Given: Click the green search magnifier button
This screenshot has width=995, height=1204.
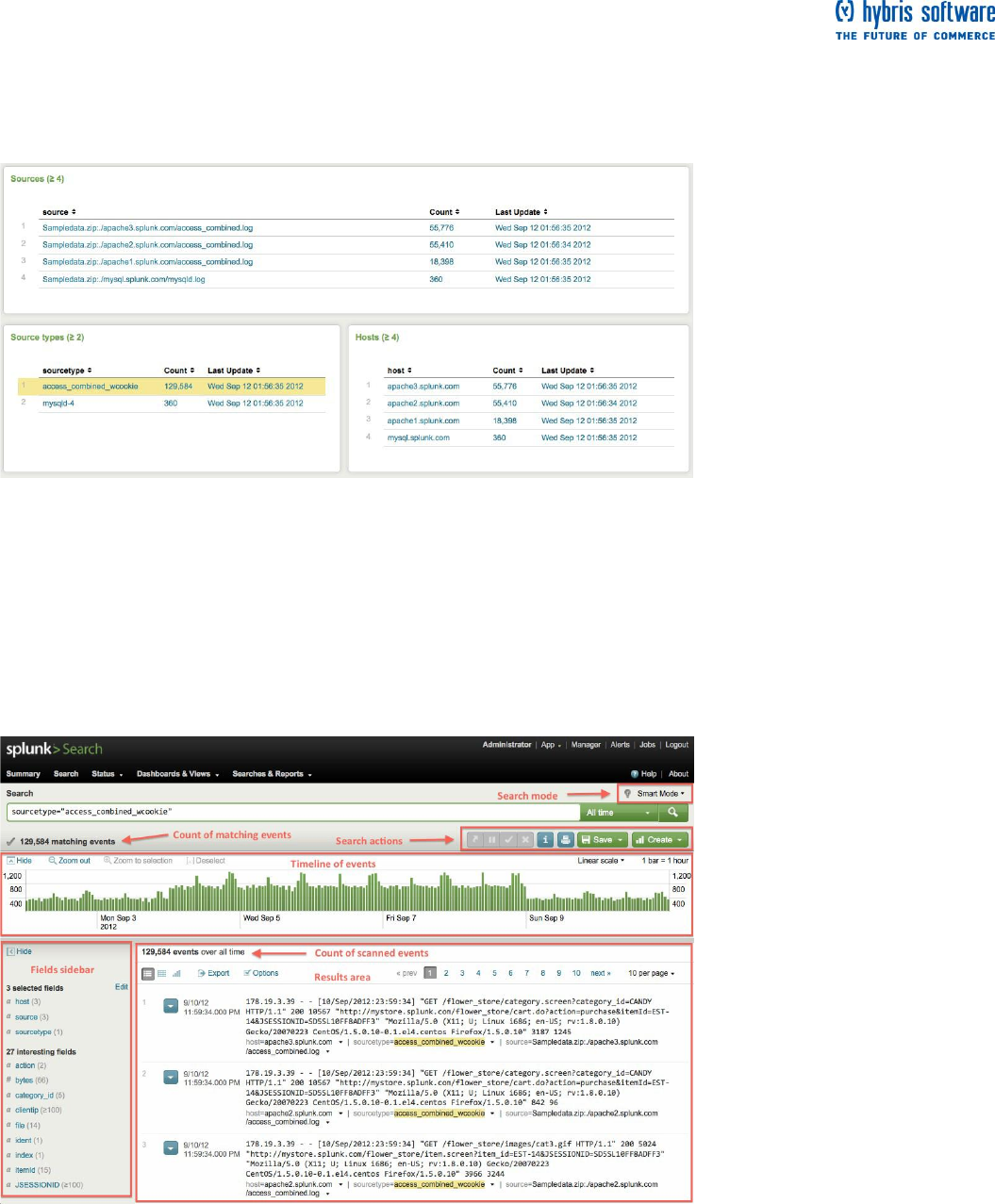Looking at the screenshot, I should (672, 812).
